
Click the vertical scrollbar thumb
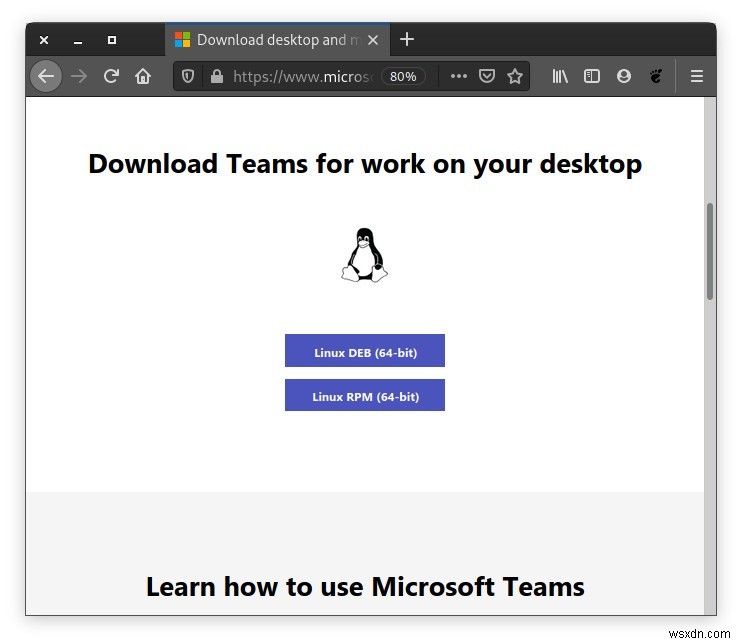pos(710,251)
